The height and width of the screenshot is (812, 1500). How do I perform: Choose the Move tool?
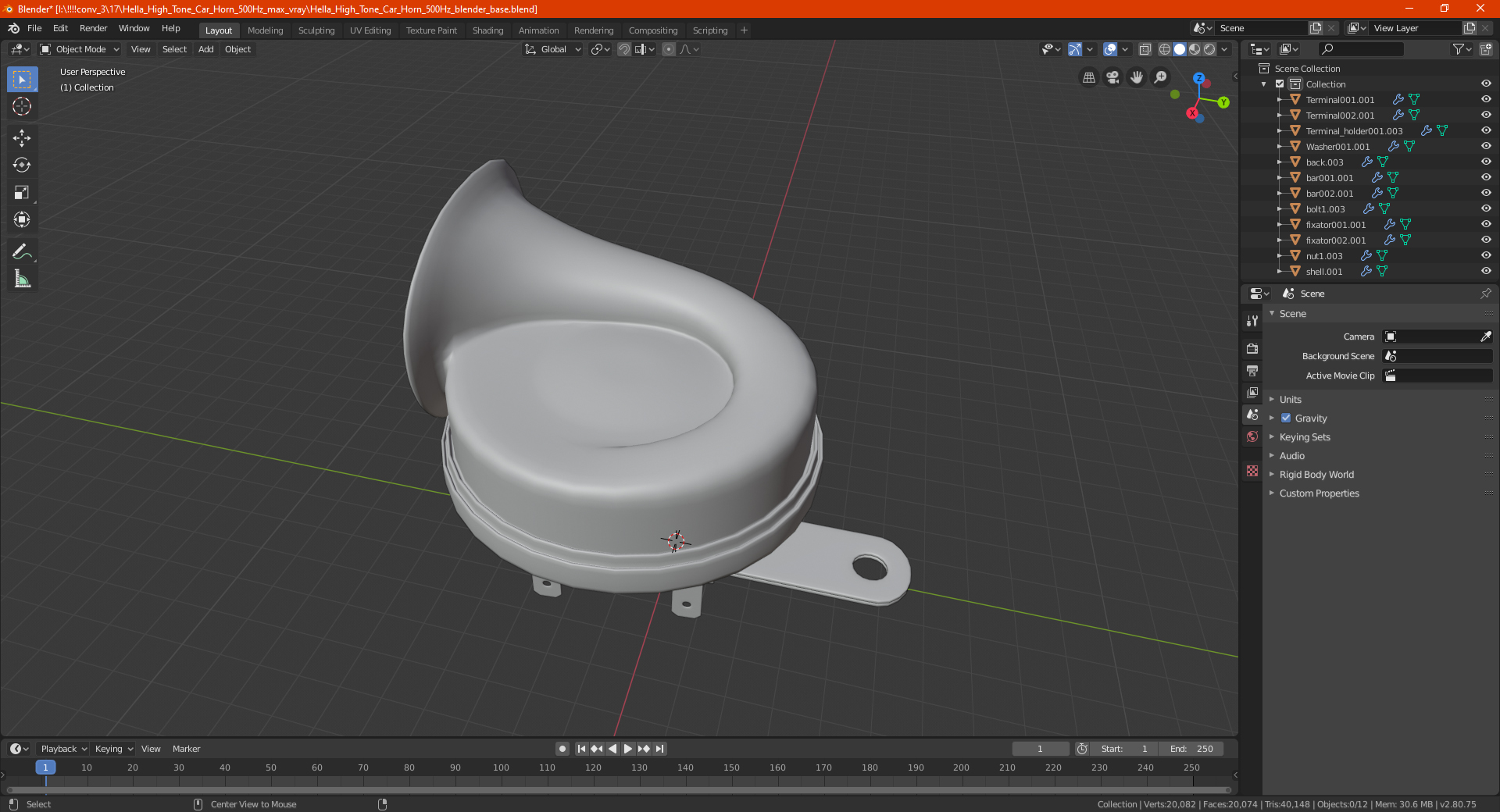tap(22, 138)
